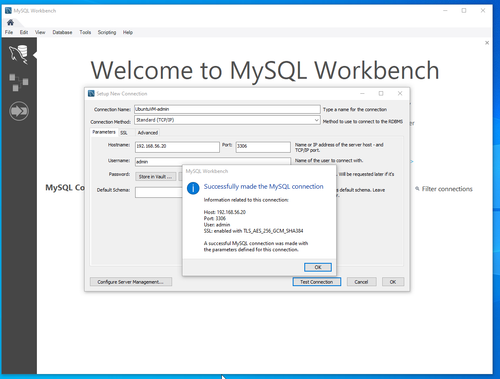Image resolution: width=500 pixels, height=379 pixels.
Task: Click 'Successfully made the MySQL connection' heading
Action: point(263,186)
